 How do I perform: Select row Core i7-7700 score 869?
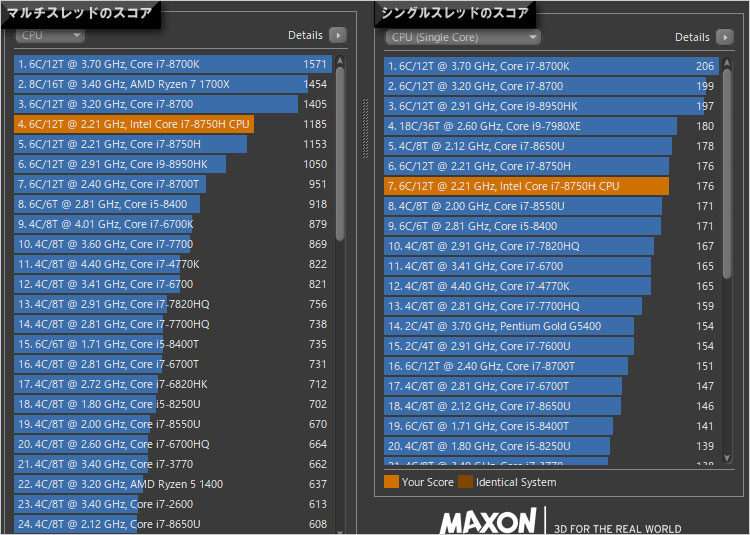pos(173,244)
